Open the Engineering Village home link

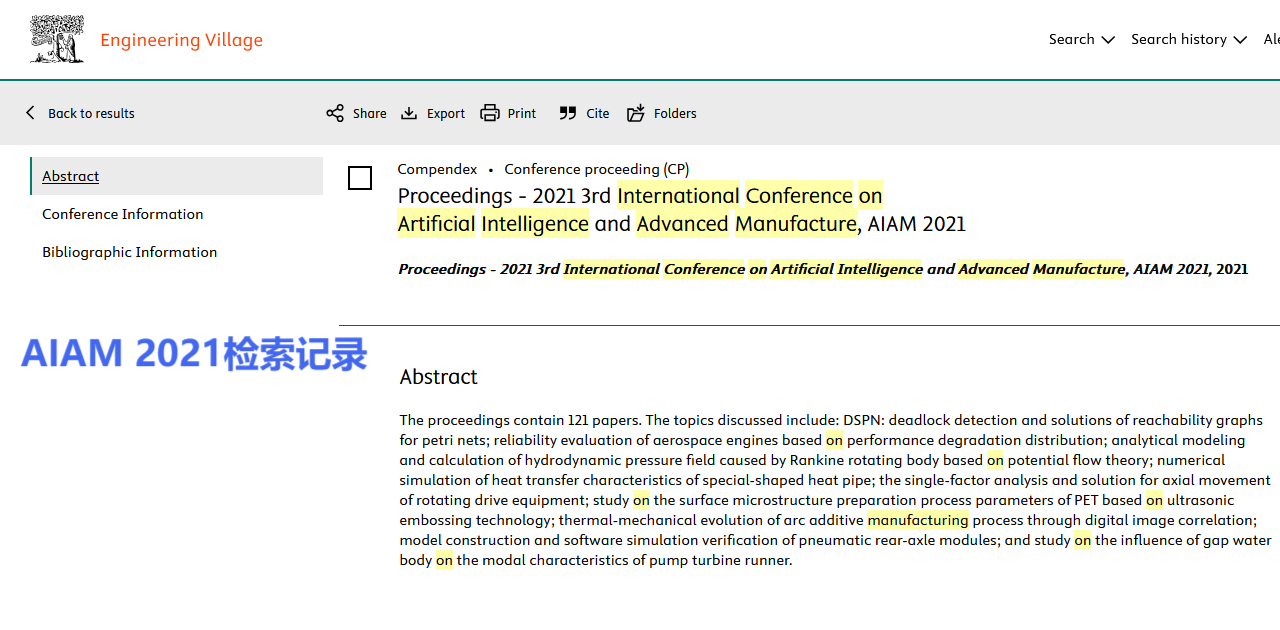(x=181, y=40)
